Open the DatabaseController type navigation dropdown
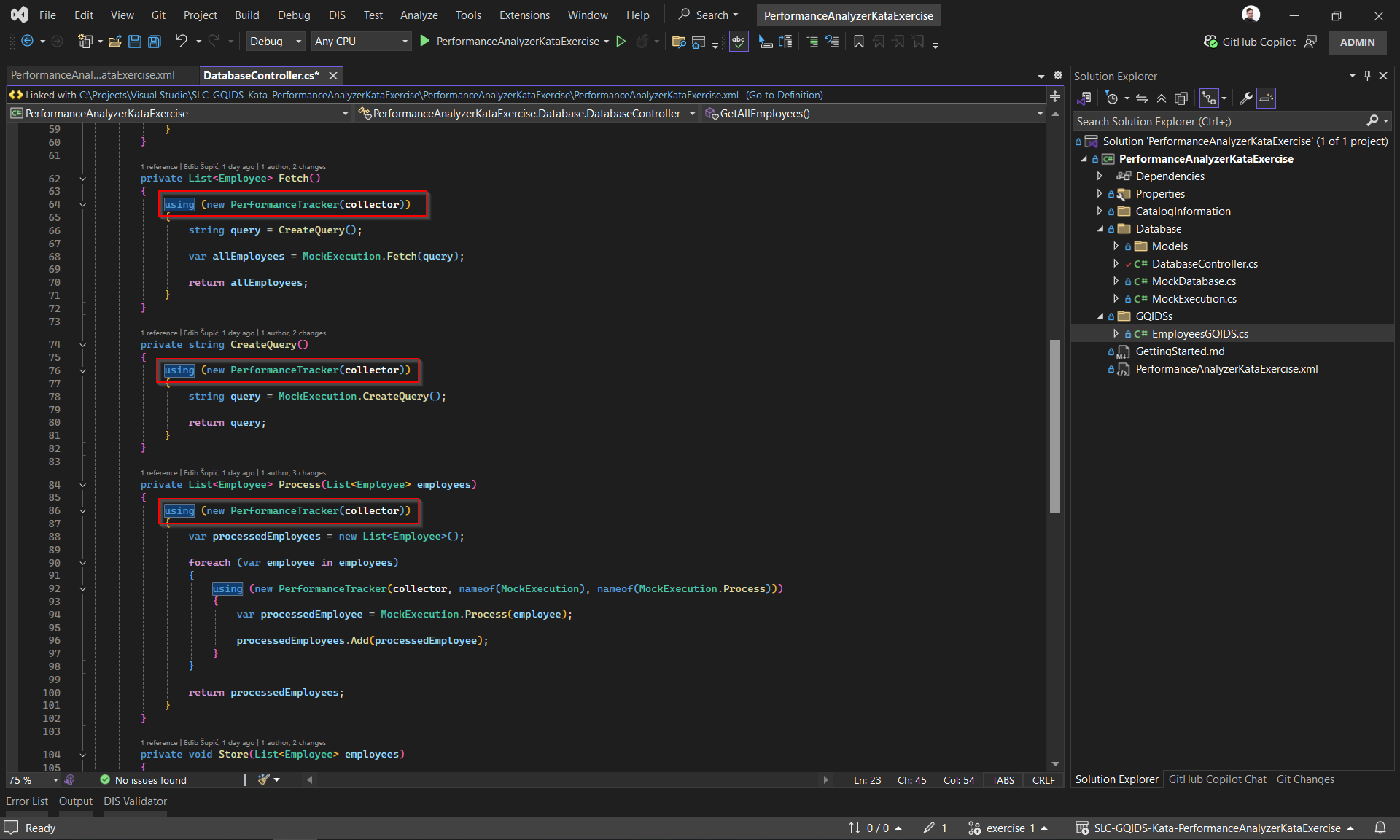The image size is (1400, 840). coord(526,113)
